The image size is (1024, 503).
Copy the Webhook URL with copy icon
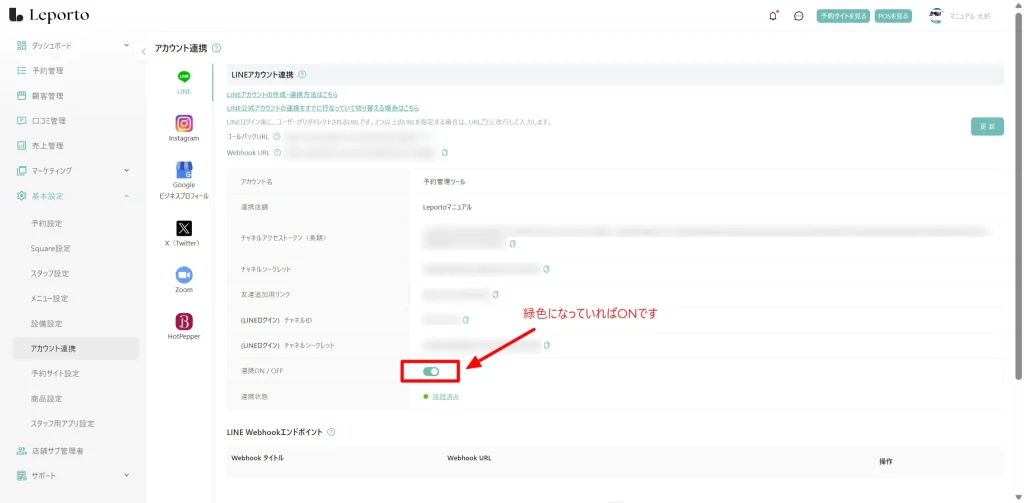click(444, 153)
